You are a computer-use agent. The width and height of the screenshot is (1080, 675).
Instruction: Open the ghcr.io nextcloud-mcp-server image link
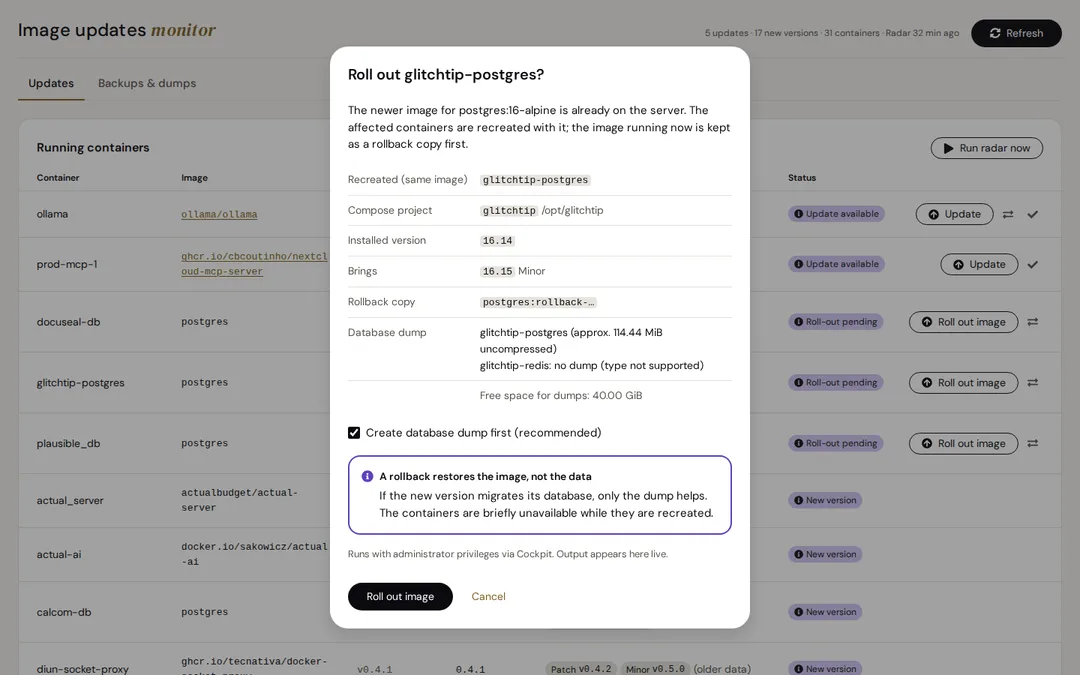tap(254, 264)
